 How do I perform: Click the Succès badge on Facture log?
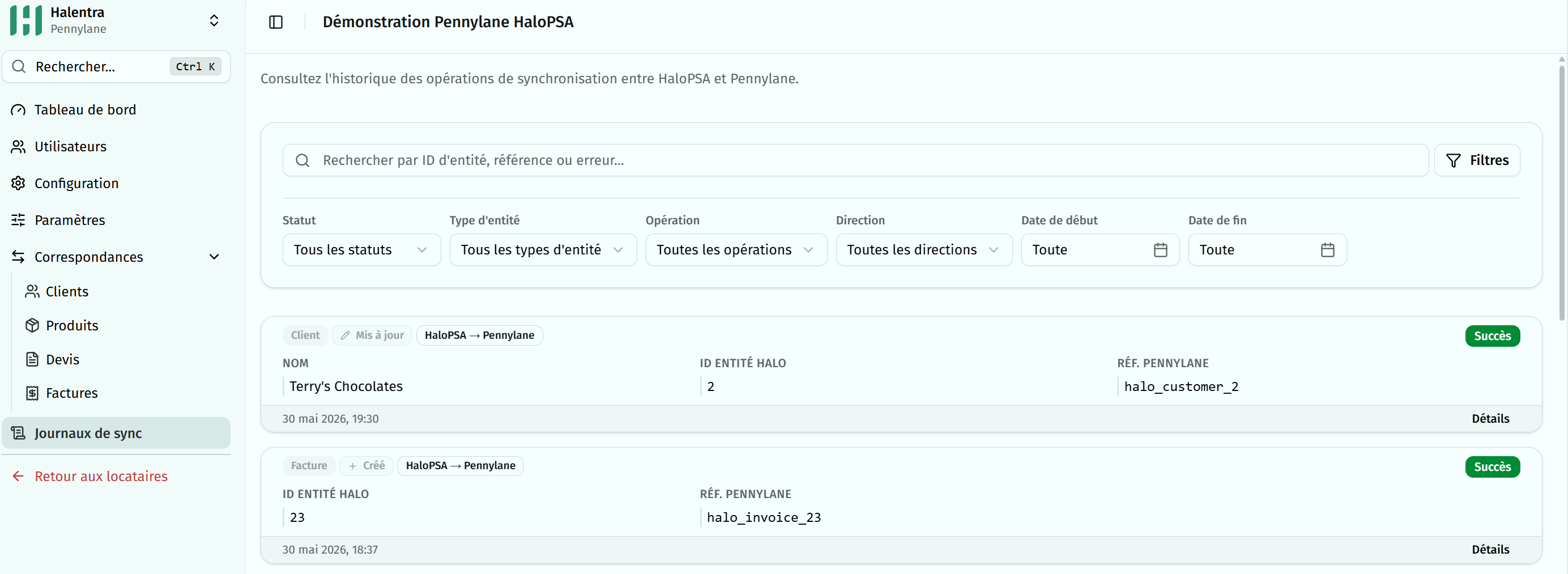pos(1493,467)
